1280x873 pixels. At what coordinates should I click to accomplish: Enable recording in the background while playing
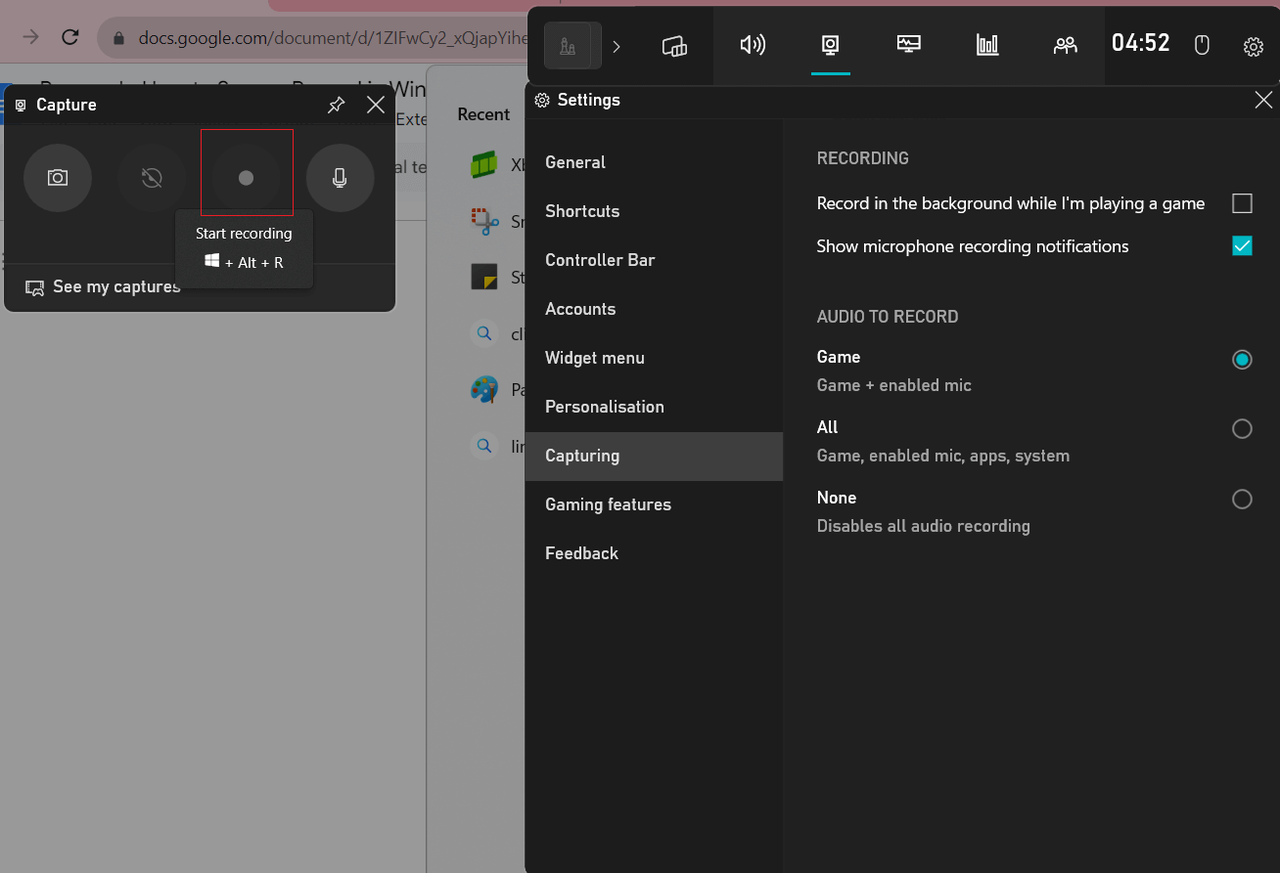pyautogui.click(x=1242, y=203)
